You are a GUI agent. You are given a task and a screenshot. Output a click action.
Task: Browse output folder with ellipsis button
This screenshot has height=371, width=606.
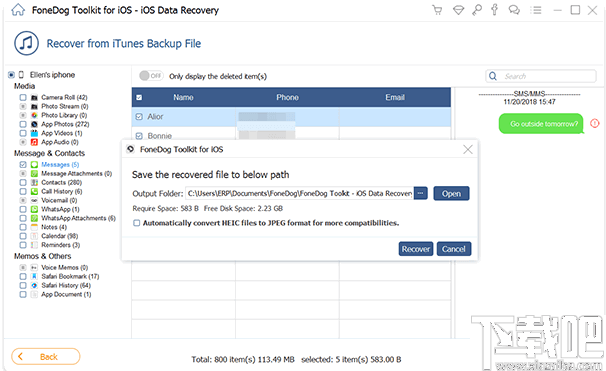[x=420, y=193]
